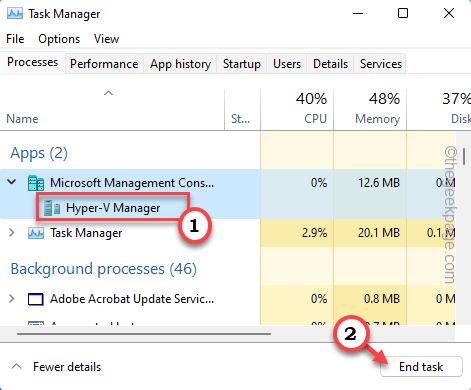
Task: Click the Task Manager row graph icon
Action: click(36, 233)
